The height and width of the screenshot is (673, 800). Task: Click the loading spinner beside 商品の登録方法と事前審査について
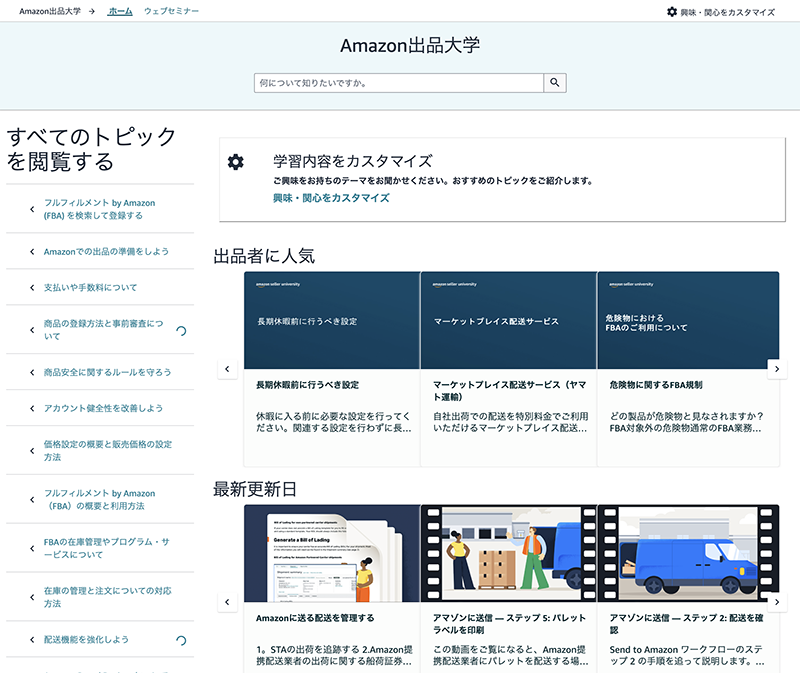click(181, 331)
